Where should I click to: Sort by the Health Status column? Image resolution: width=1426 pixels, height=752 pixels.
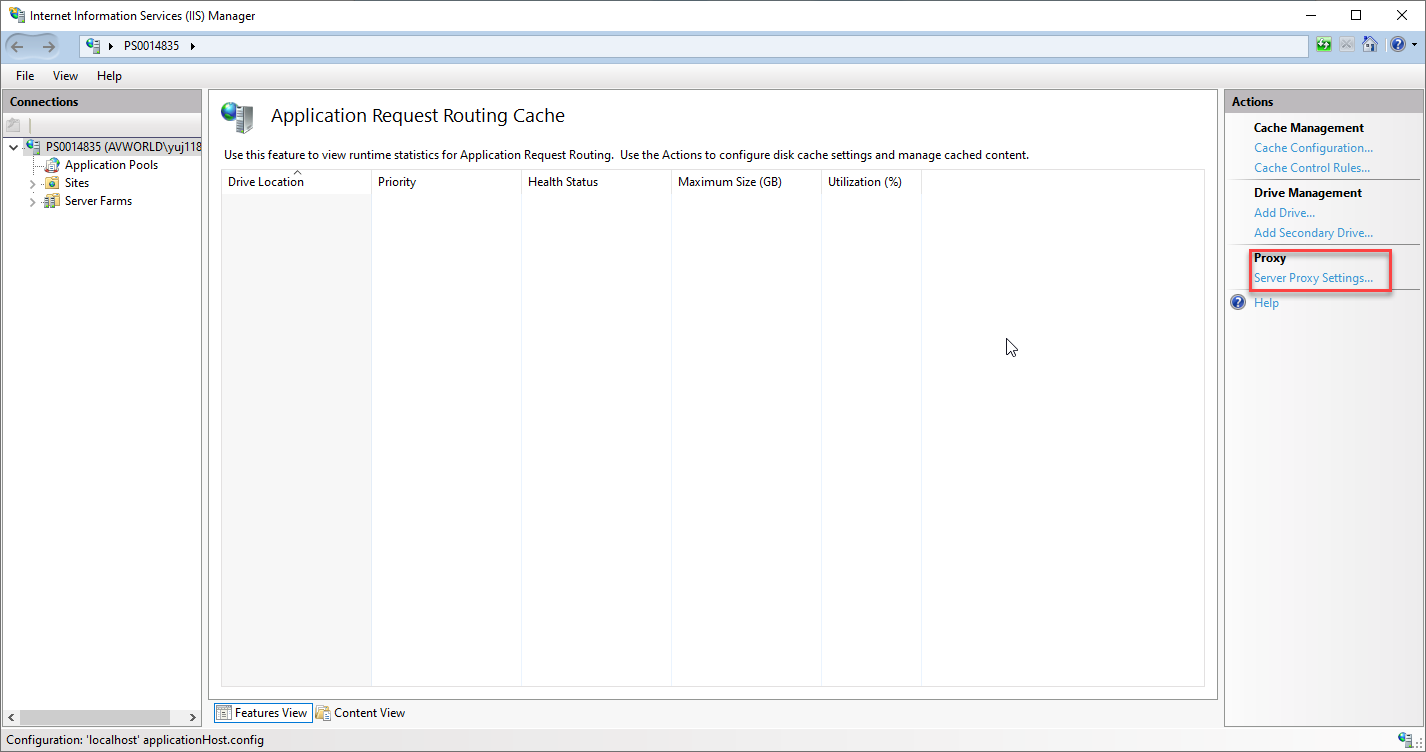[x=596, y=182]
